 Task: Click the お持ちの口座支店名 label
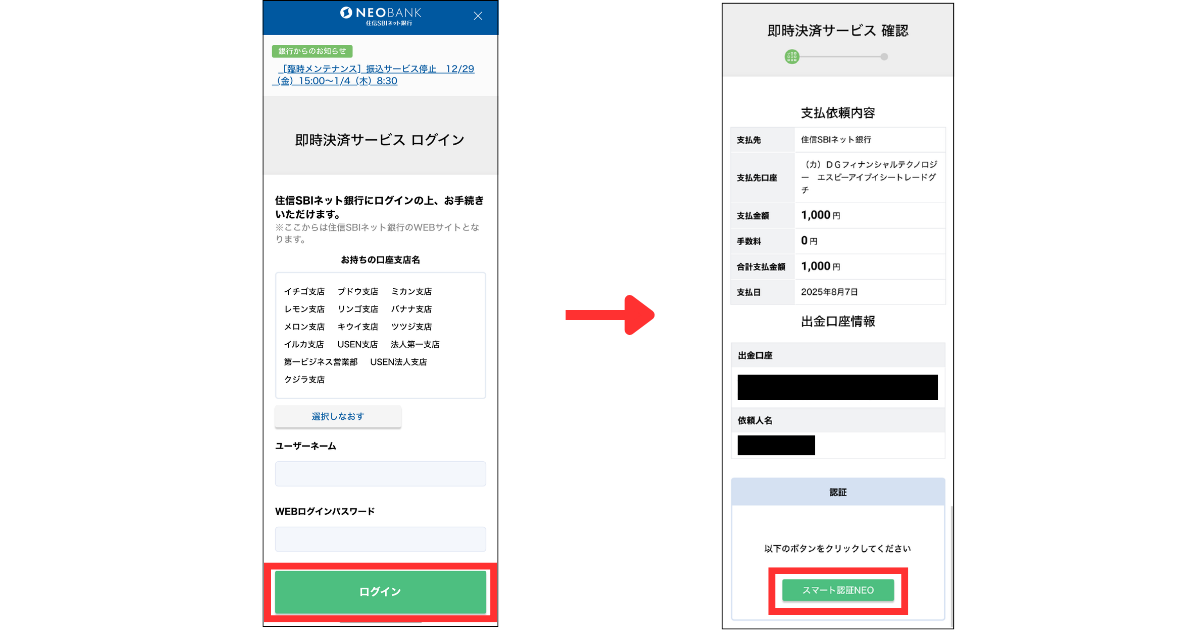[x=380, y=260]
